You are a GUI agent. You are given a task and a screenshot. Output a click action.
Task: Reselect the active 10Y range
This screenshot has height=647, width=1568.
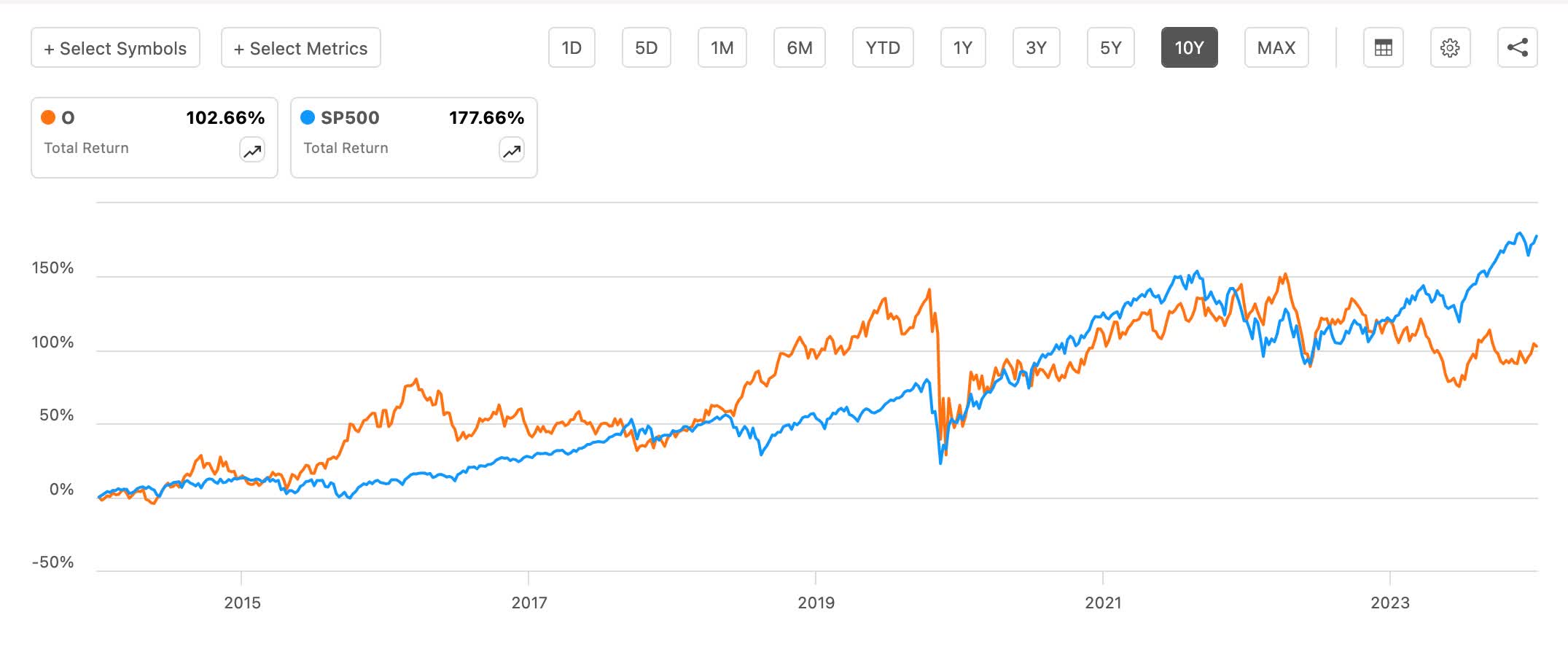pyautogui.click(x=1189, y=47)
